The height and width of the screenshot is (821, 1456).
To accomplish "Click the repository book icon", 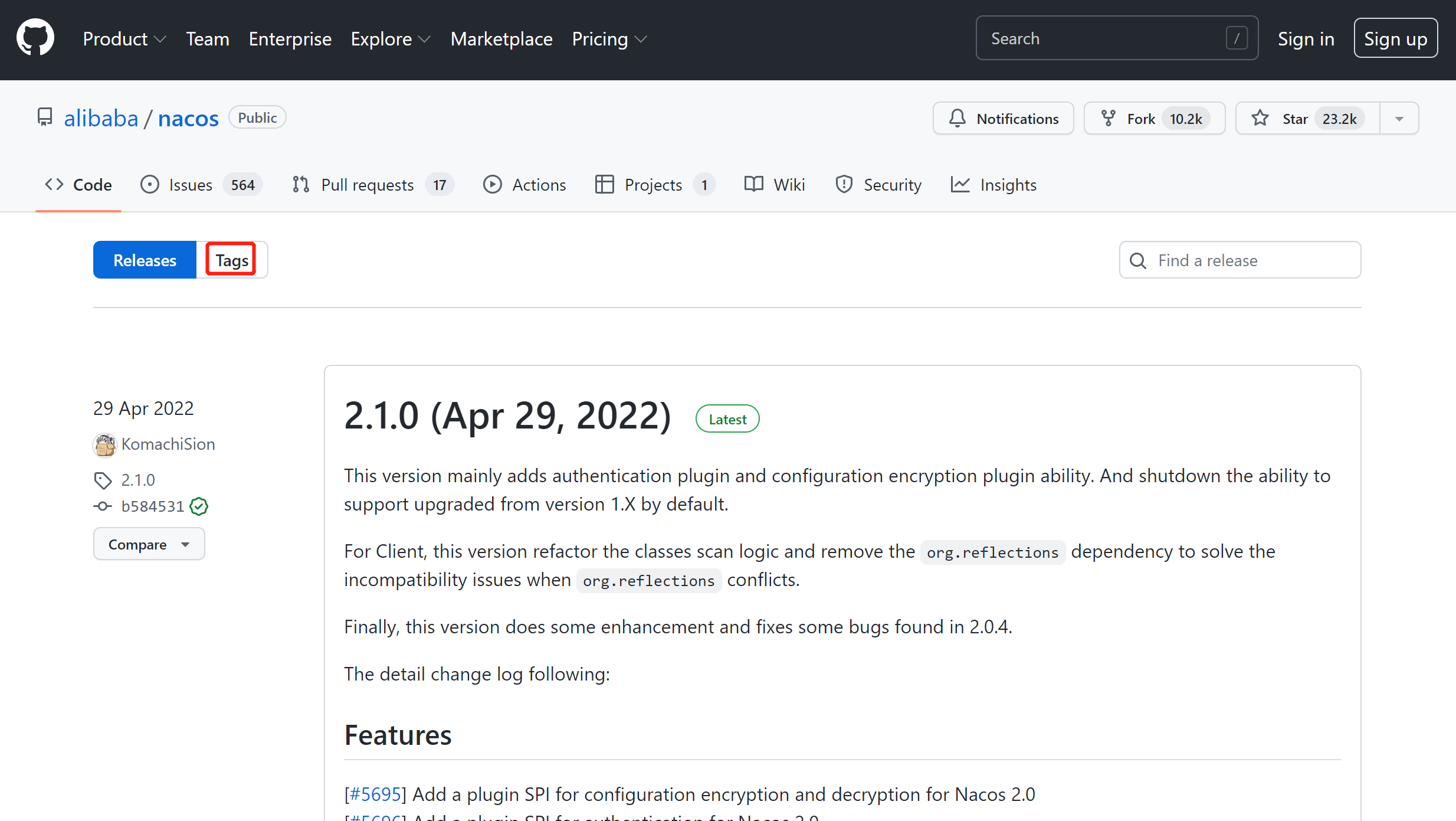I will pos(45,117).
